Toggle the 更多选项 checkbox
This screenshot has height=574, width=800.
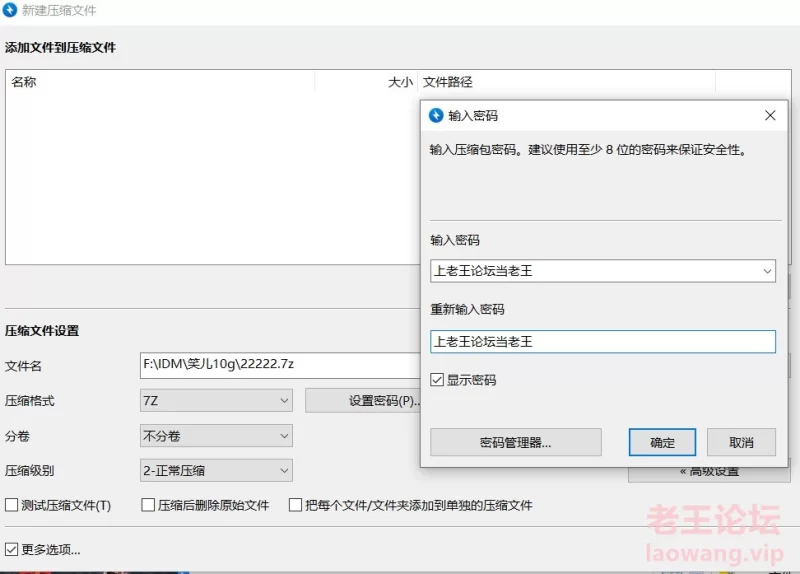click(x=11, y=550)
